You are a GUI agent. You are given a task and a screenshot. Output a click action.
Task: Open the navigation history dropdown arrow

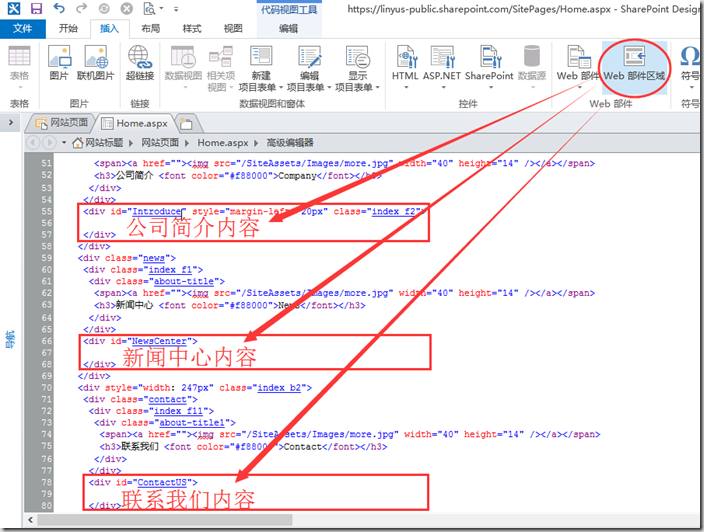[x=64, y=143]
